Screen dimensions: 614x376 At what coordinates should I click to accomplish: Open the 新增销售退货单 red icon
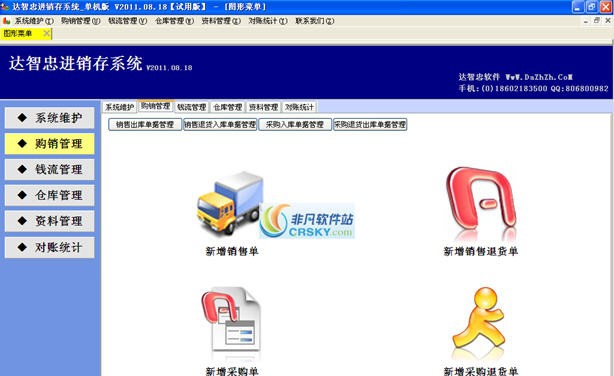481,203
